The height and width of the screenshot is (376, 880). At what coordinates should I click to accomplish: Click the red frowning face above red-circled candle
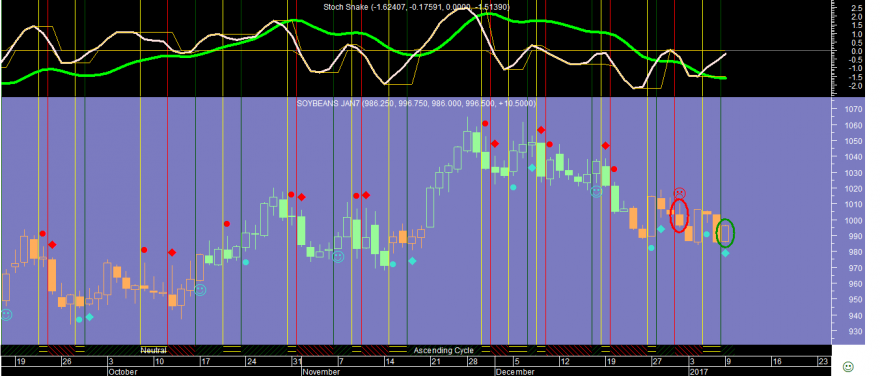(x=680, y=193)
